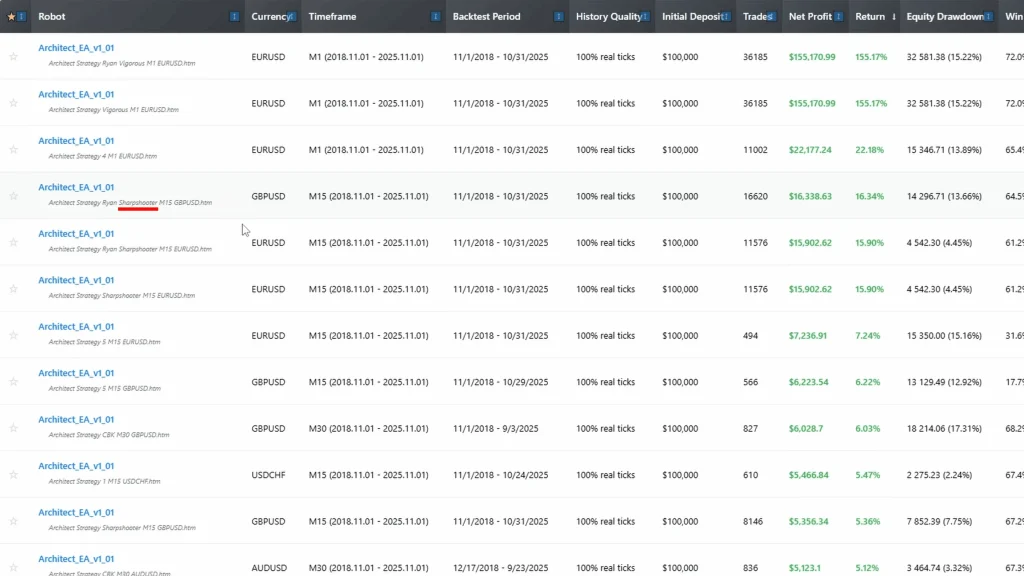Viewport: 1024px width, 576px height.
Task: Favorite the Ryan Sharpshooter M15 GBPUSD row
Action: pyautogui.click(x=13, y=196)
